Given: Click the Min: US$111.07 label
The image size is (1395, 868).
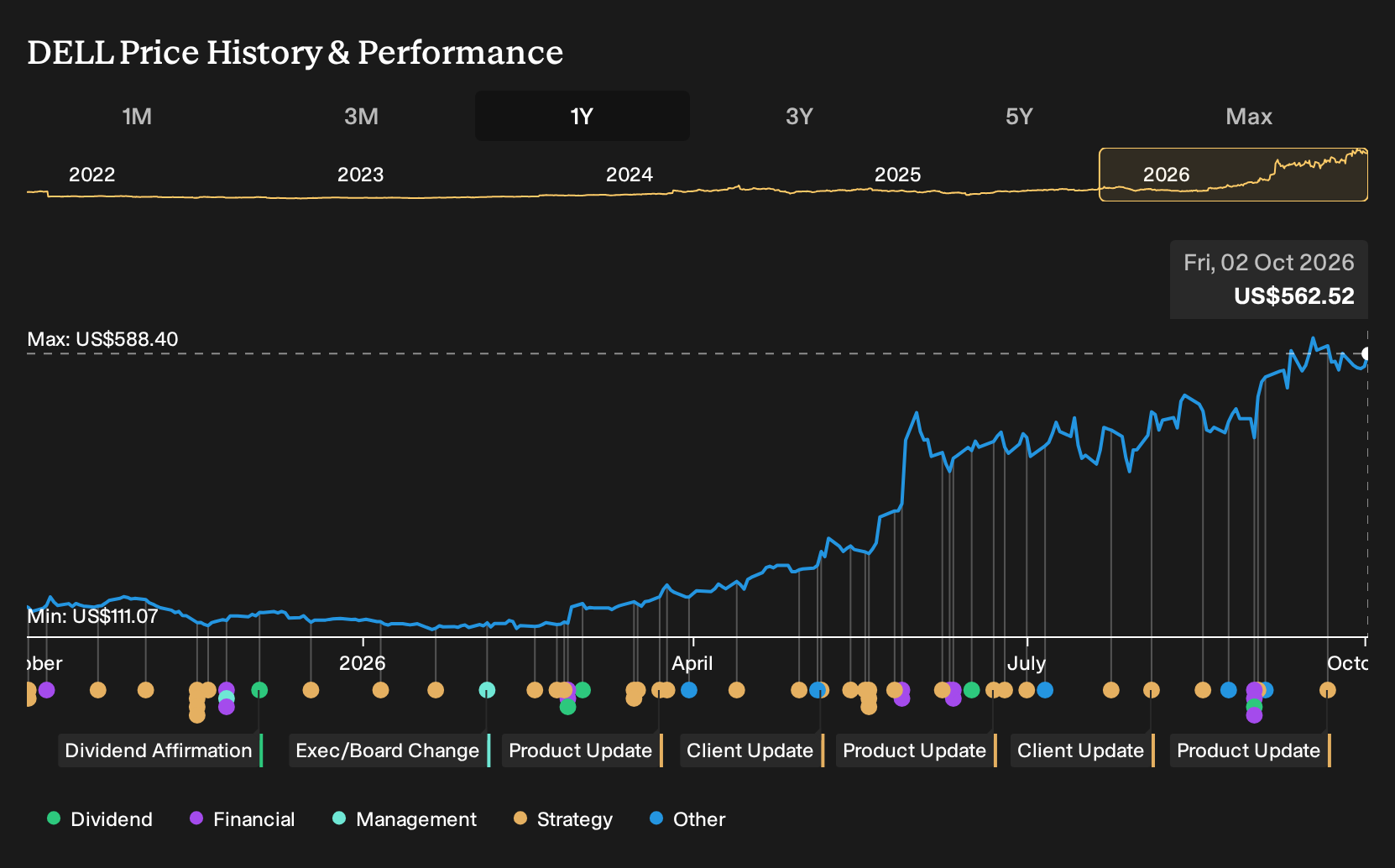Looking at the screenshot, I should 92,616.
